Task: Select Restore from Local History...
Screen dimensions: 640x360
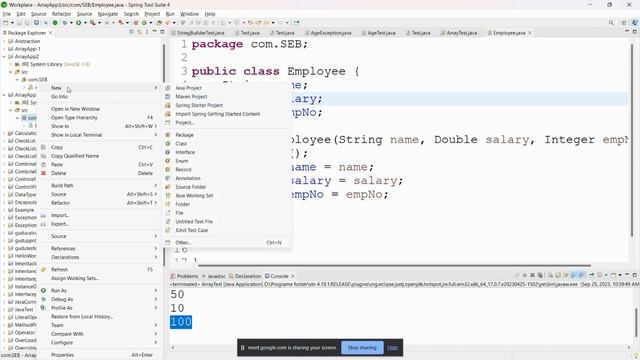Action: pos(82,316)
